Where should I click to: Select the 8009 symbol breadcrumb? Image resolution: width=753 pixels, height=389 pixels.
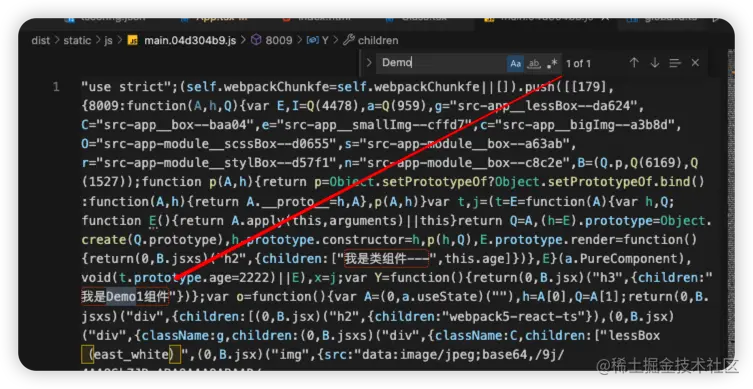[x=279, y=40]
